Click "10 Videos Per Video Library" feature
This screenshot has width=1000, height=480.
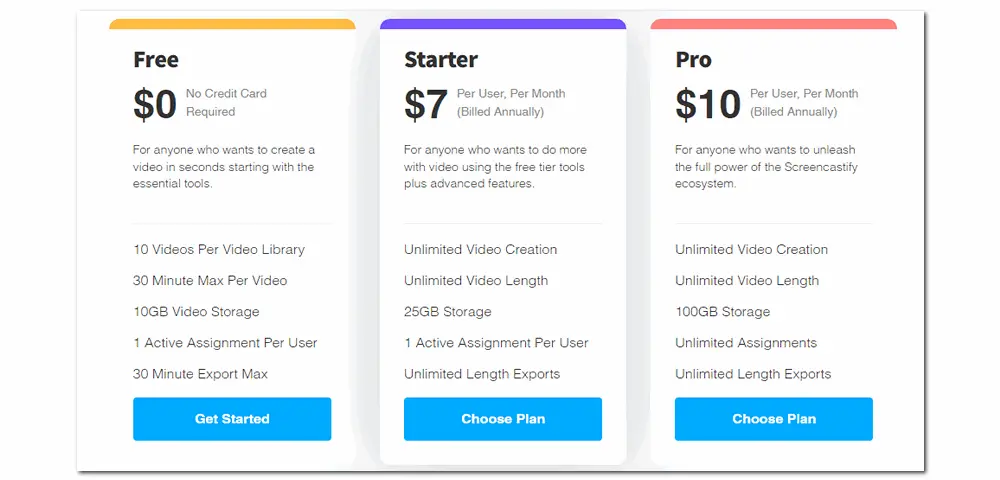219,250
